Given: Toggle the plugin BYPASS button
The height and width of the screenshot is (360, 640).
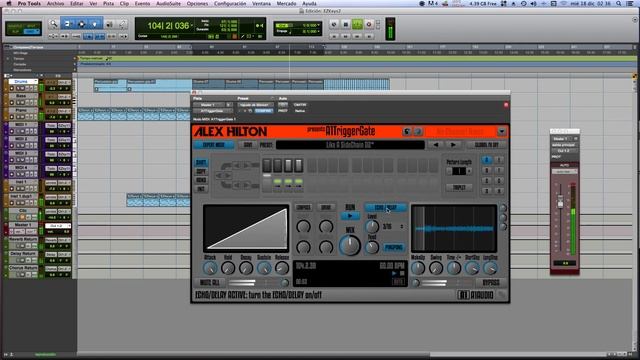Looking at the screenshot, I should tap(491, 282).
